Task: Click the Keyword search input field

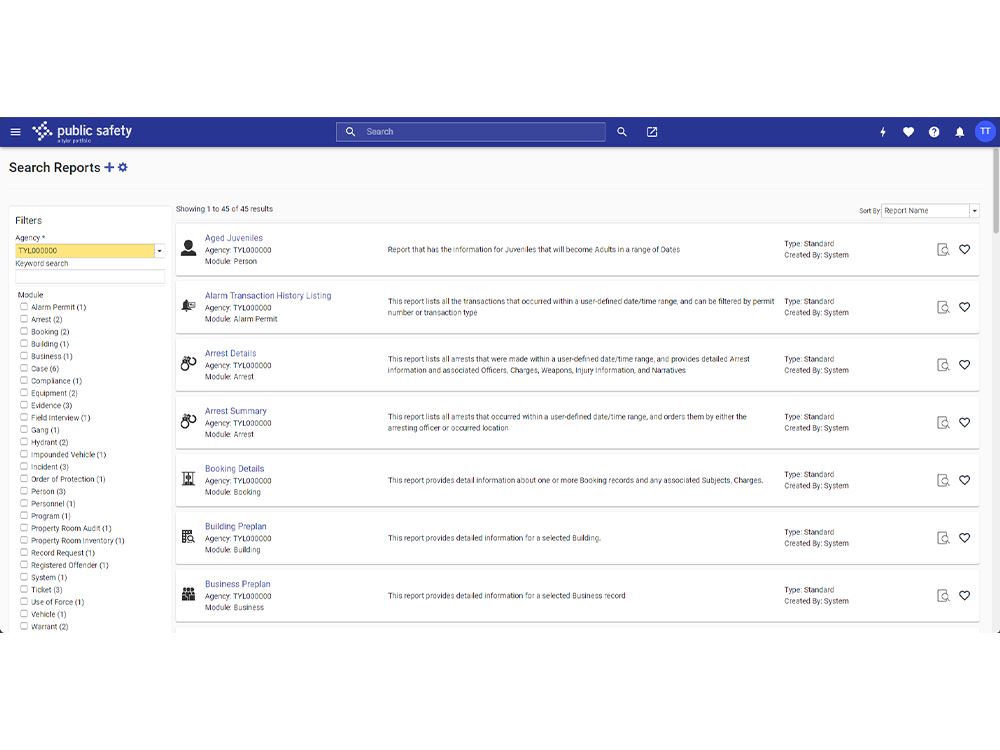Action: coord(90,276)
